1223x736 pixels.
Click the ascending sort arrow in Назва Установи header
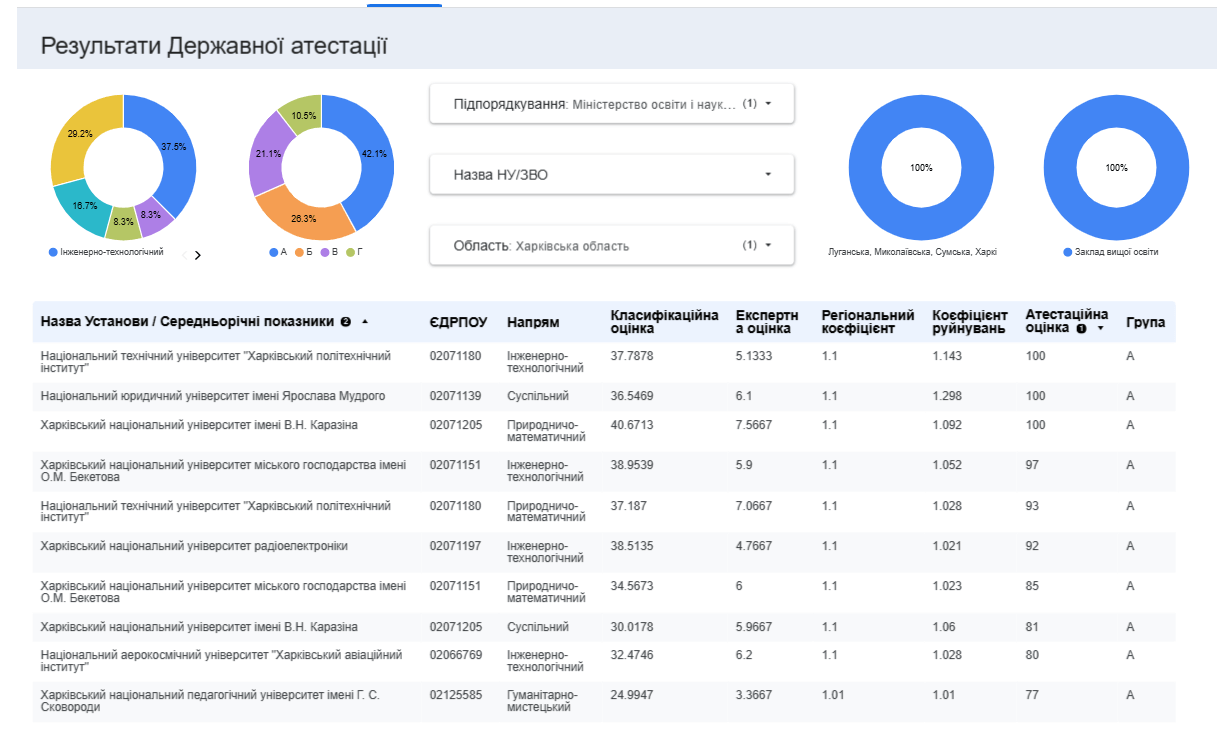click(365, 322)
